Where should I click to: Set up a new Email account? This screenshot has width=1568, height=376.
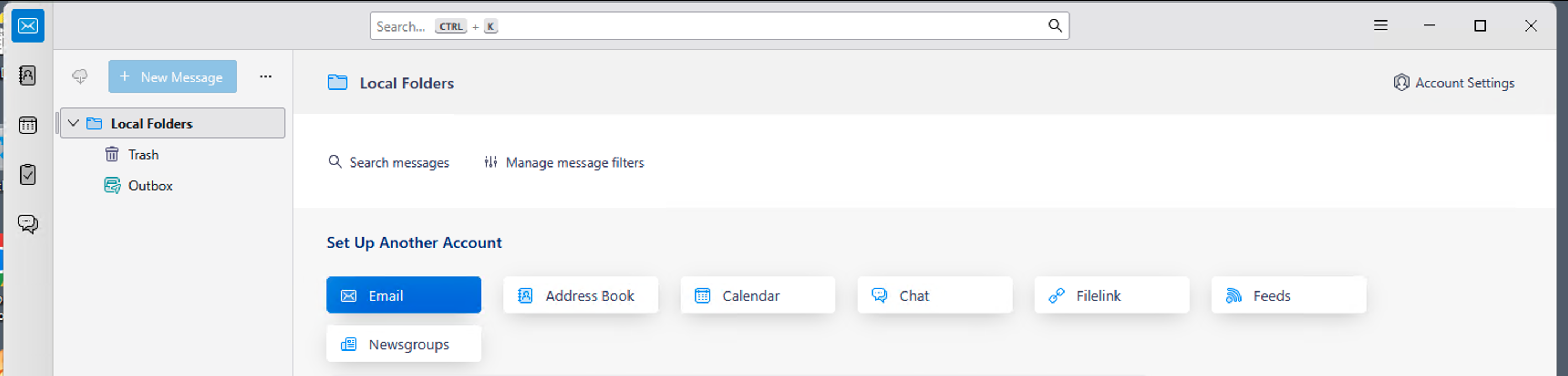coord(403,295)
